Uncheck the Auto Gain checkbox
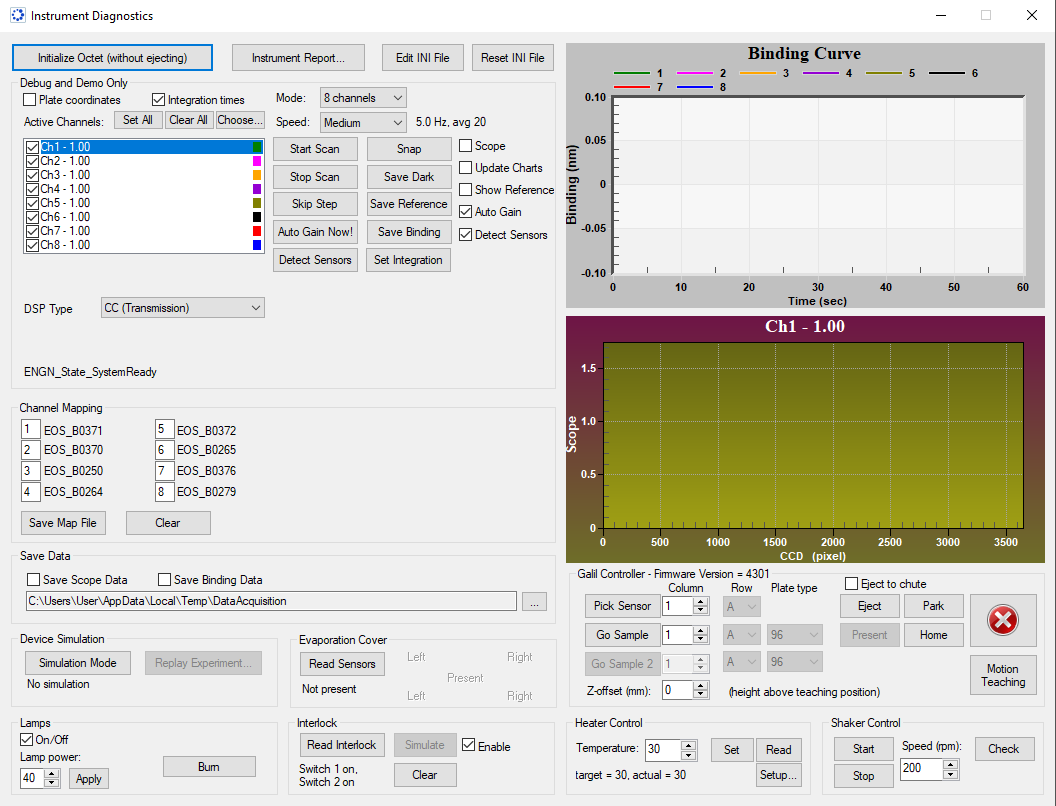 click(x=465, y=211)
